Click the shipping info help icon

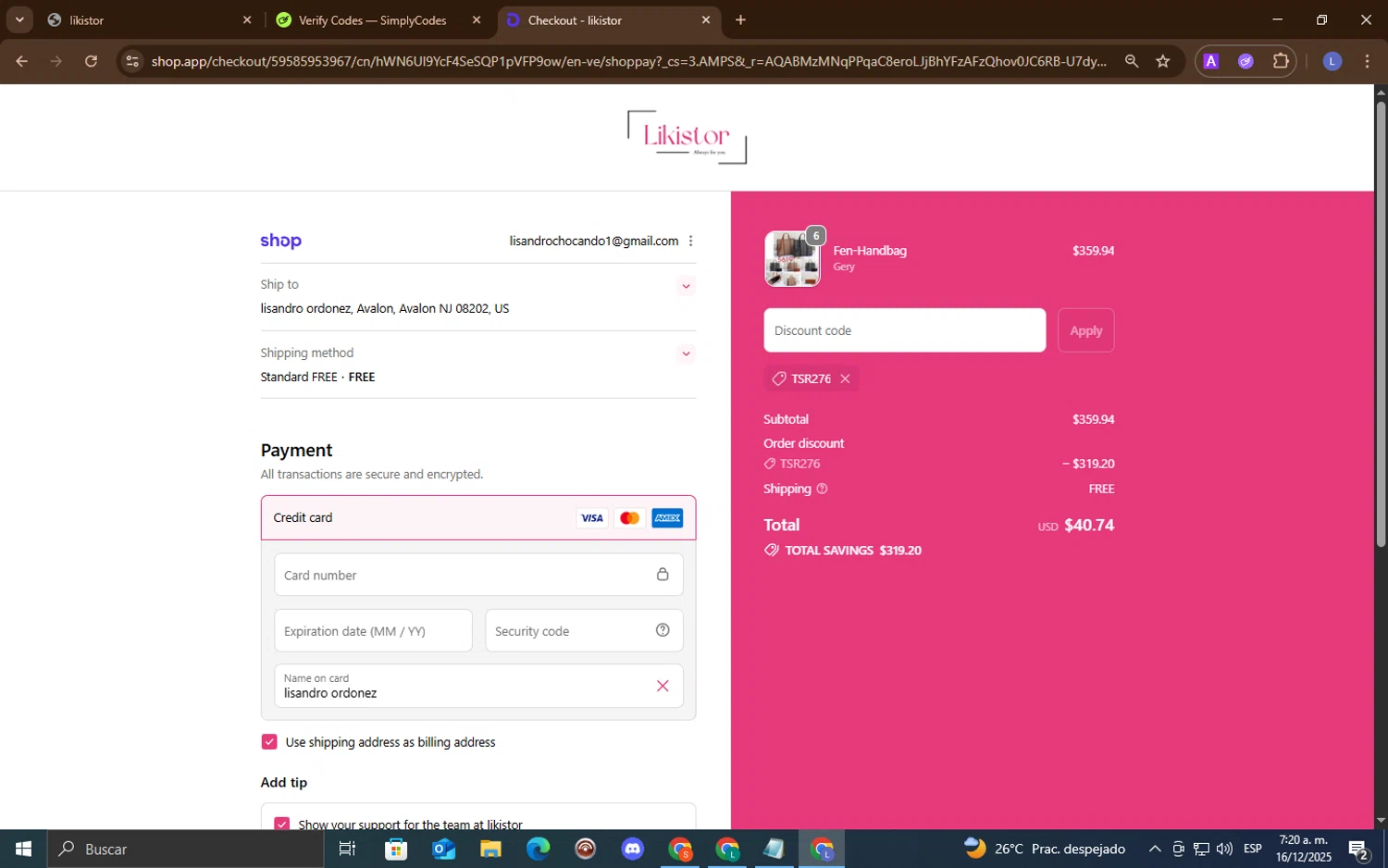(822, 489)
